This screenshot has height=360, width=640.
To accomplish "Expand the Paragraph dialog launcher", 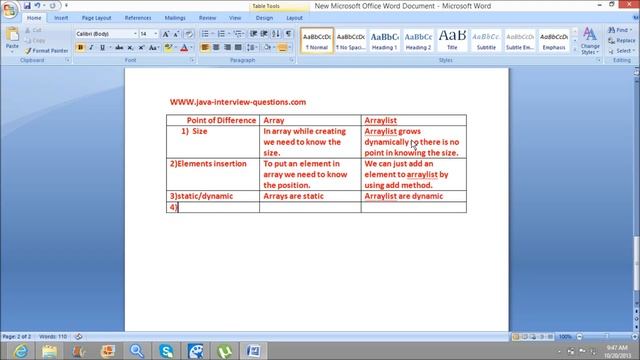I will [292, 60].
